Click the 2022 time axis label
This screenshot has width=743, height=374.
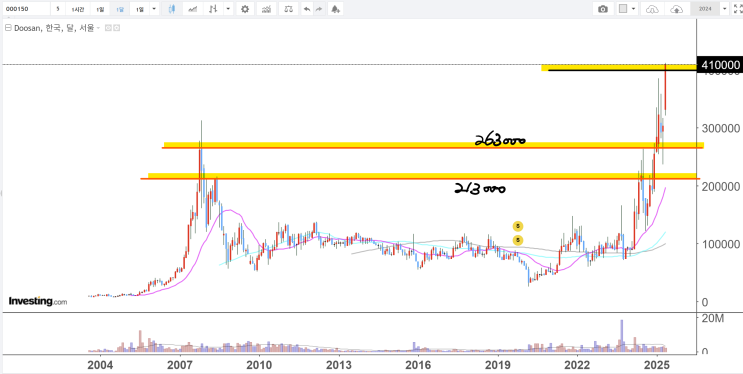pos(578,365)
